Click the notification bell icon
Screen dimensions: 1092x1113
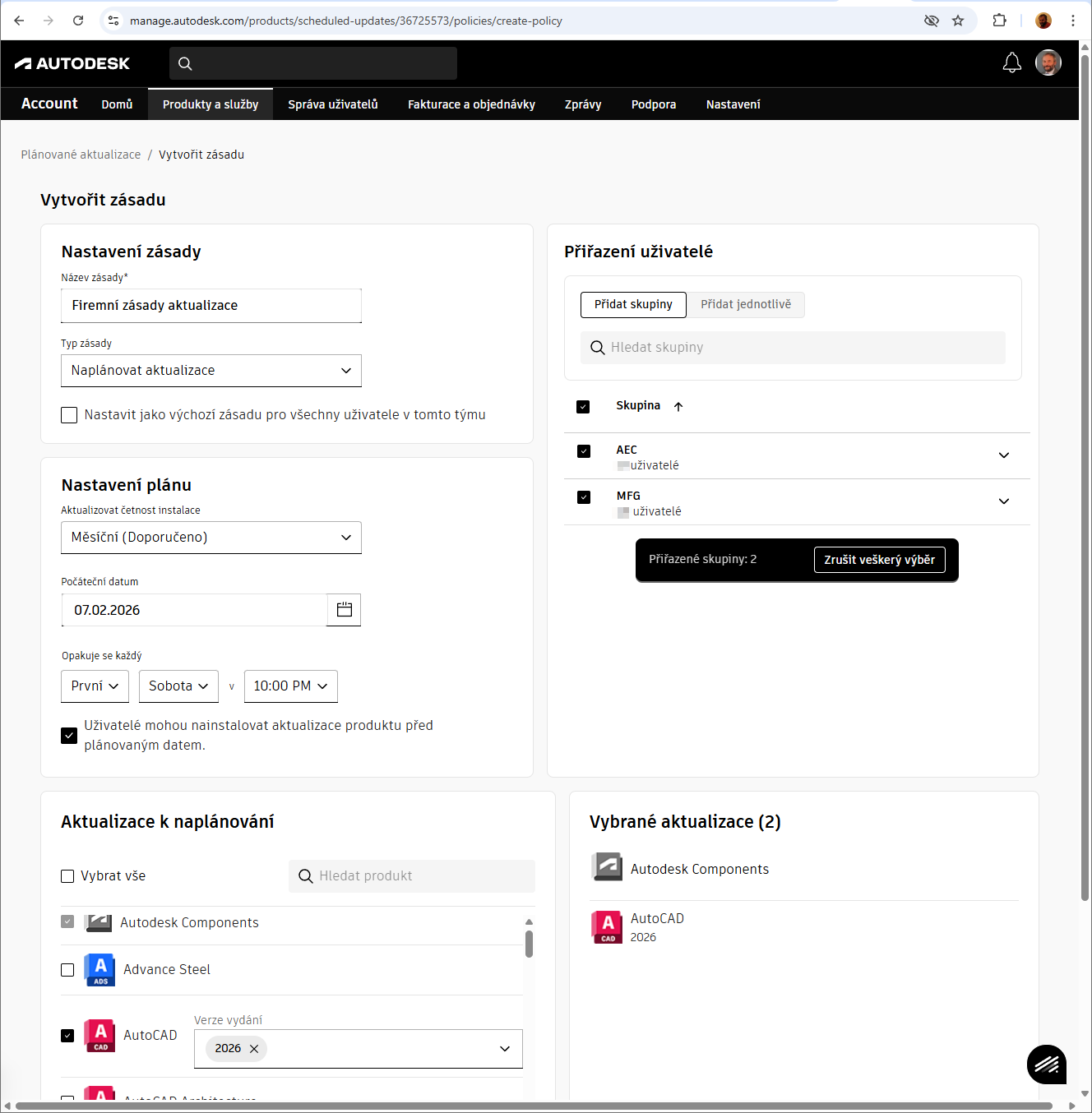1011,63
